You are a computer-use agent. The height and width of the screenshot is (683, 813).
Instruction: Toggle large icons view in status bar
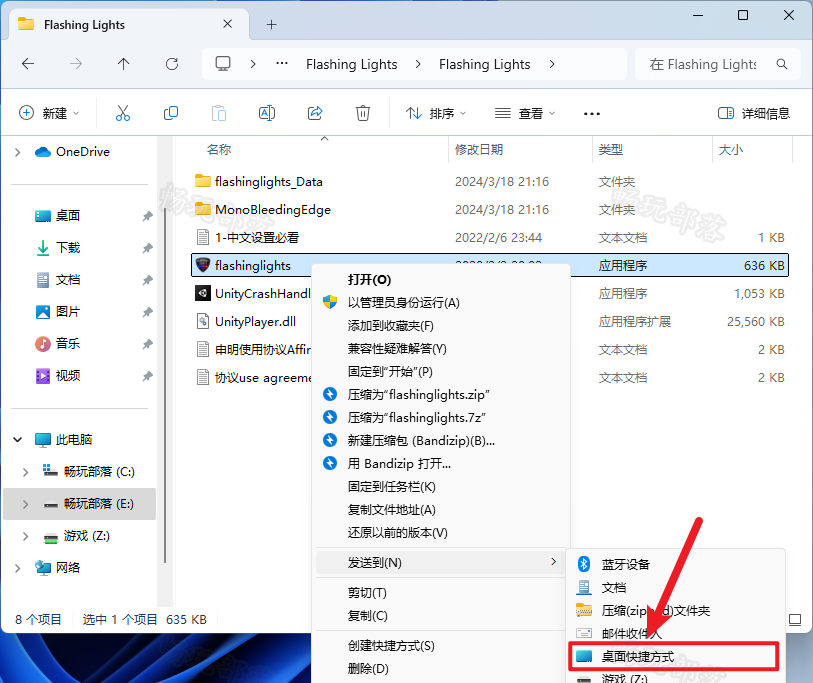(x=795, y=619)
